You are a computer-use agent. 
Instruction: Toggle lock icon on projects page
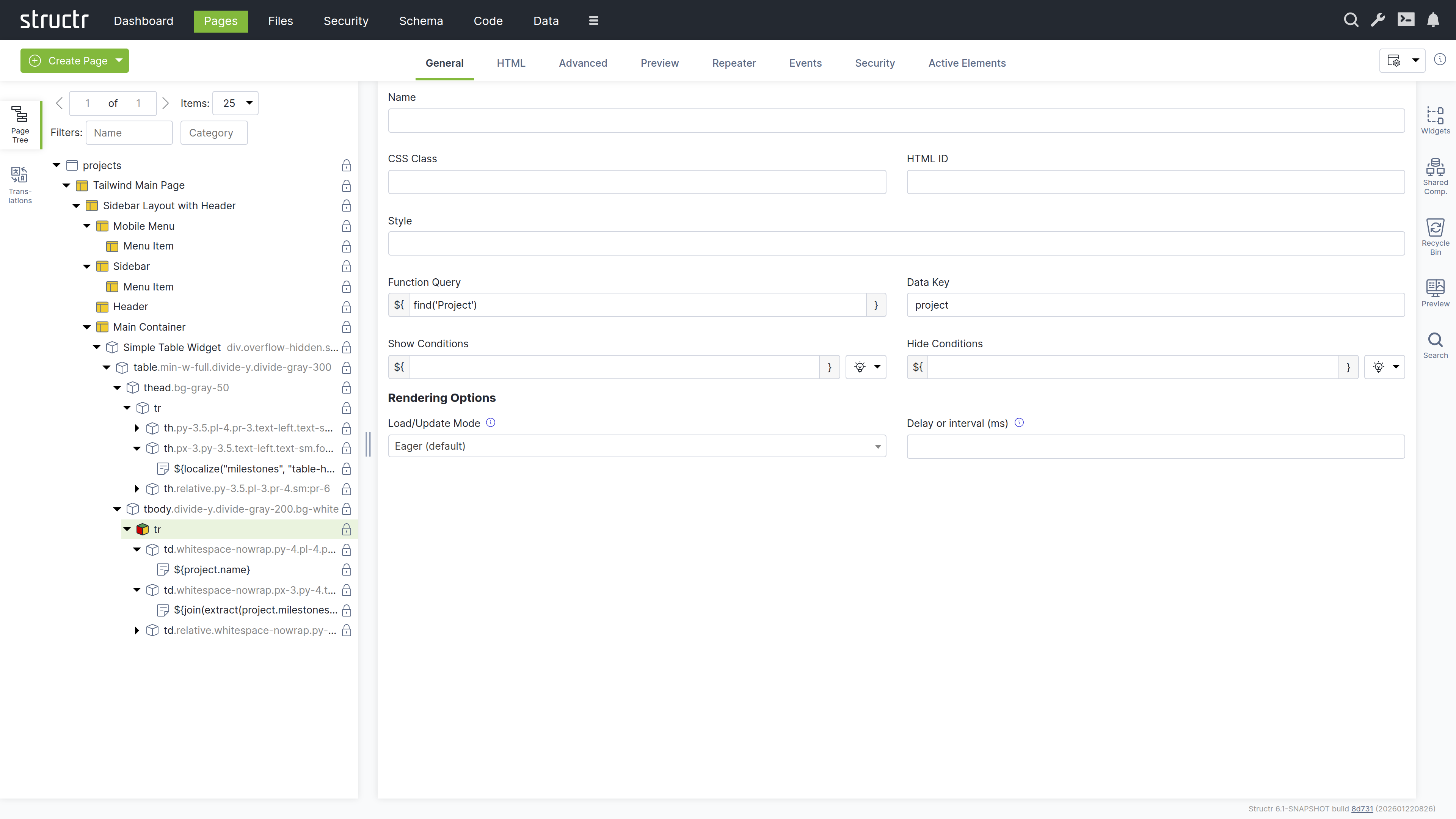click(347, 166)
